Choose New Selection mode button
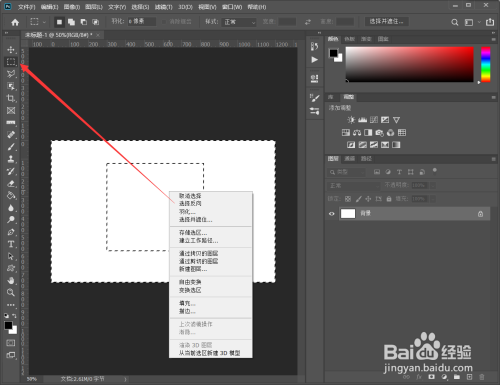Viewport: 500px width, 385px height. (59, 22)
